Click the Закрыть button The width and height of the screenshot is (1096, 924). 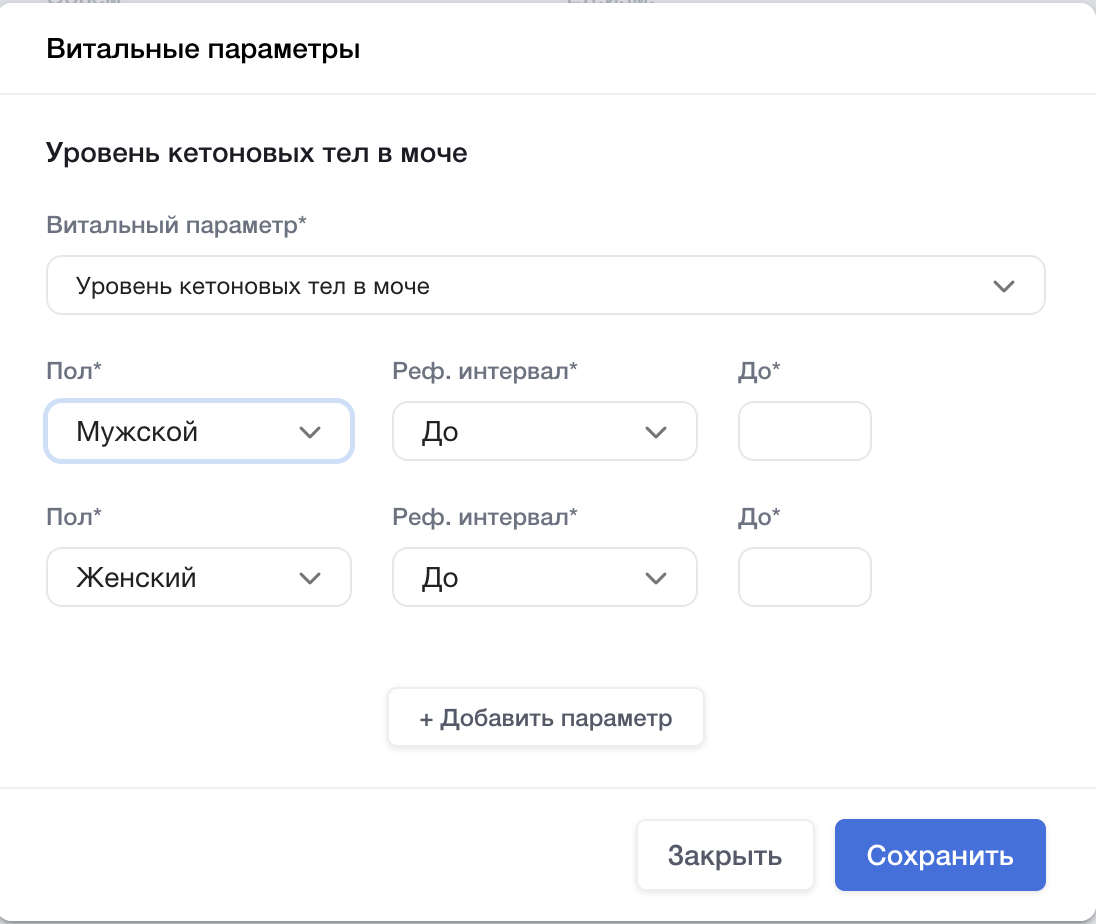725,856
